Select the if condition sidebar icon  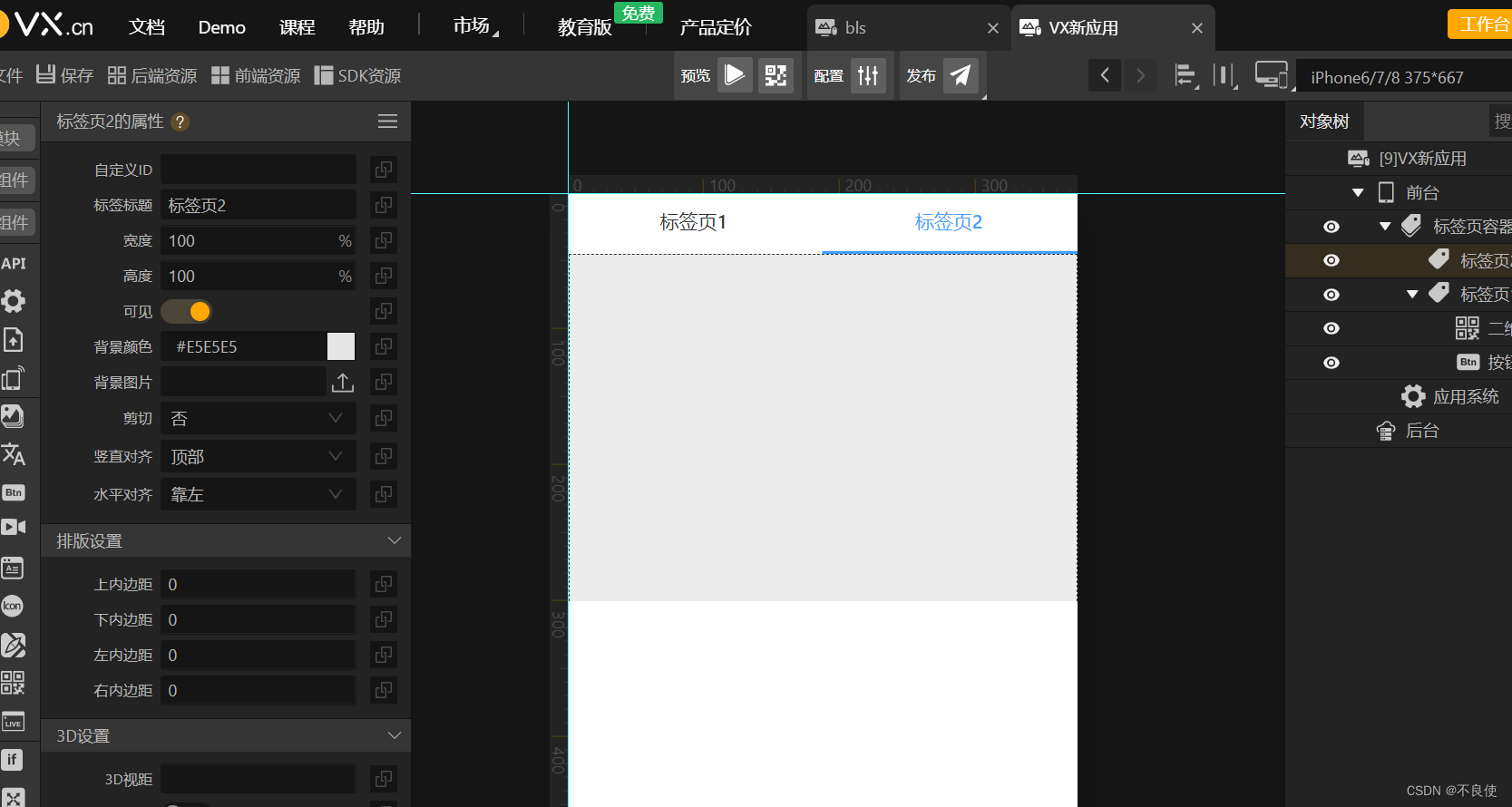(12, 760)
